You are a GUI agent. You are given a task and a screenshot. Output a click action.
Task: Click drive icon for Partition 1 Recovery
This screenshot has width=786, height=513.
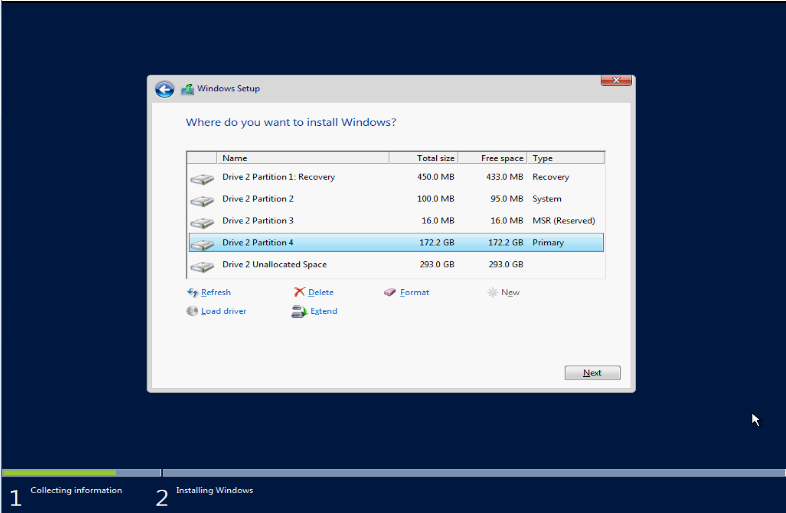point(202,179)
